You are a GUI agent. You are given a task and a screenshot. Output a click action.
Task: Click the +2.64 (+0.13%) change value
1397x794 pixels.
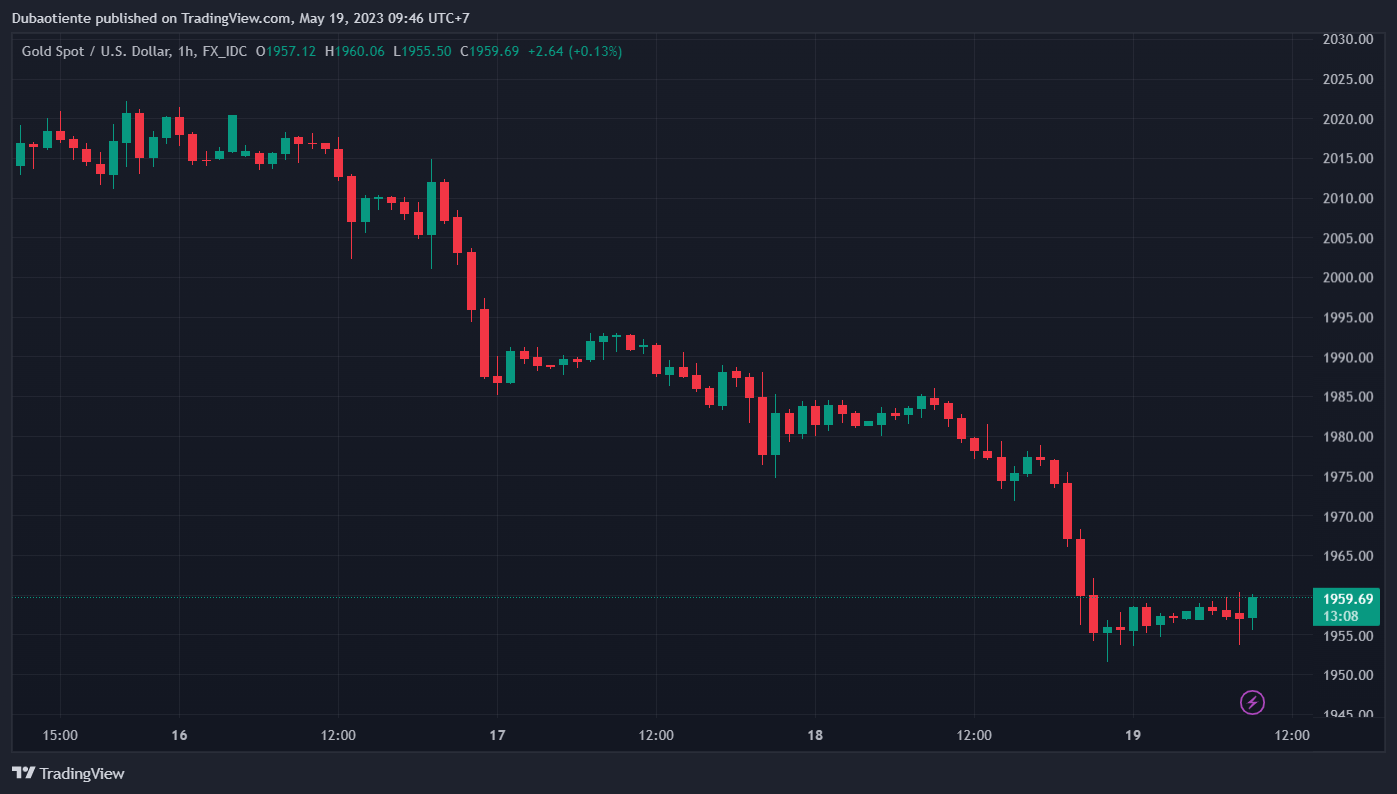[575, 51]
